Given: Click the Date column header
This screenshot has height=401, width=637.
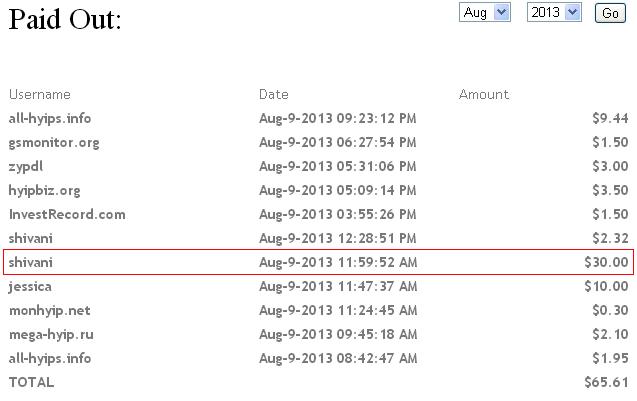Looking at the screenshot, I should [x=273, y=94].
